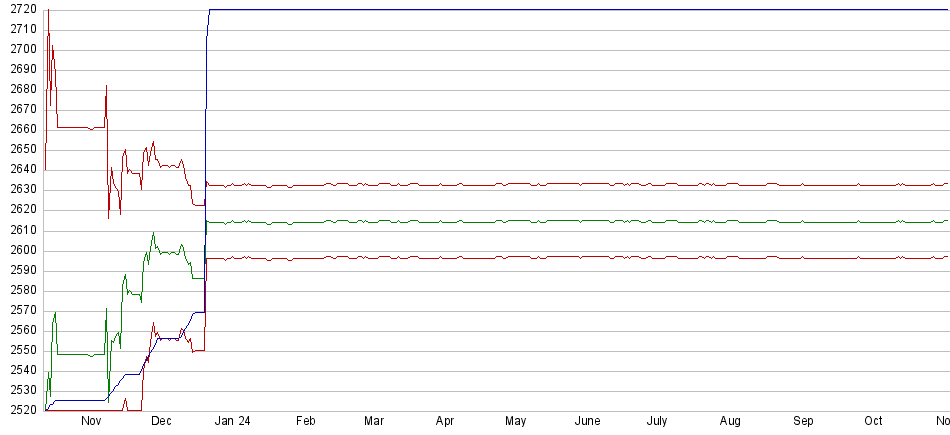The width and height of the screenshot is (950, 435).
Task: Select the 'Apr' label on the x-axis
Action: click(x=445, y=422)
